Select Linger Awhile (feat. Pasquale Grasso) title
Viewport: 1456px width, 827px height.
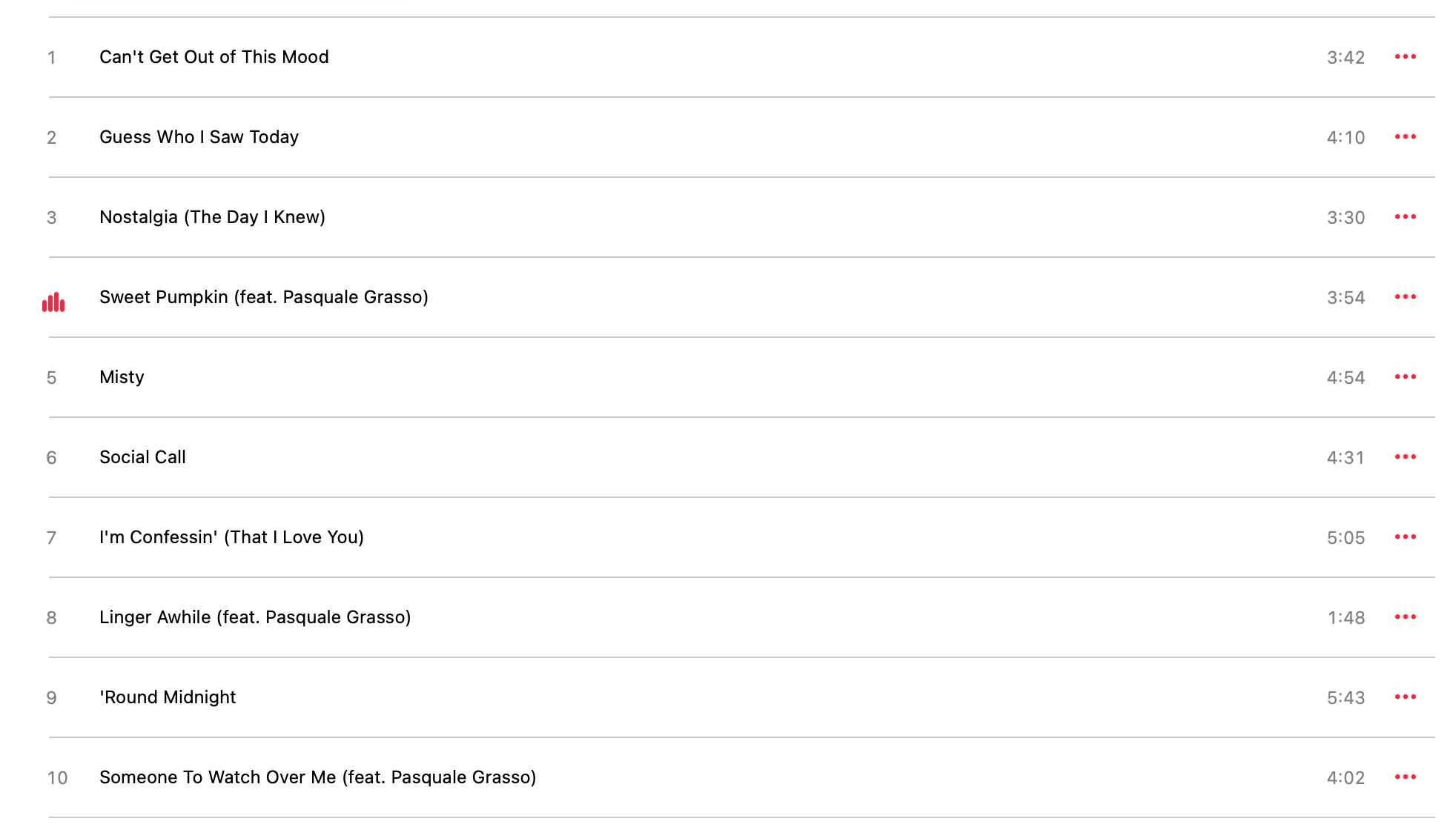tap(255, 617)
